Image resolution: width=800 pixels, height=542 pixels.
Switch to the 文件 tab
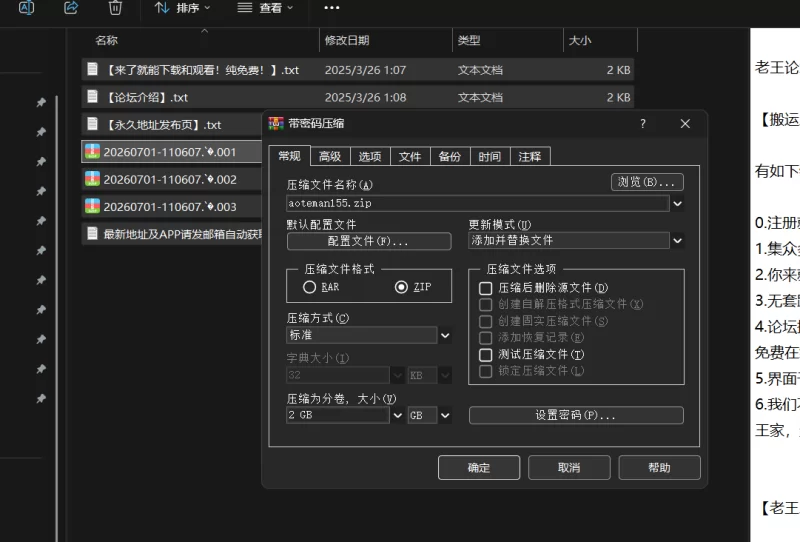pos(410,156)
